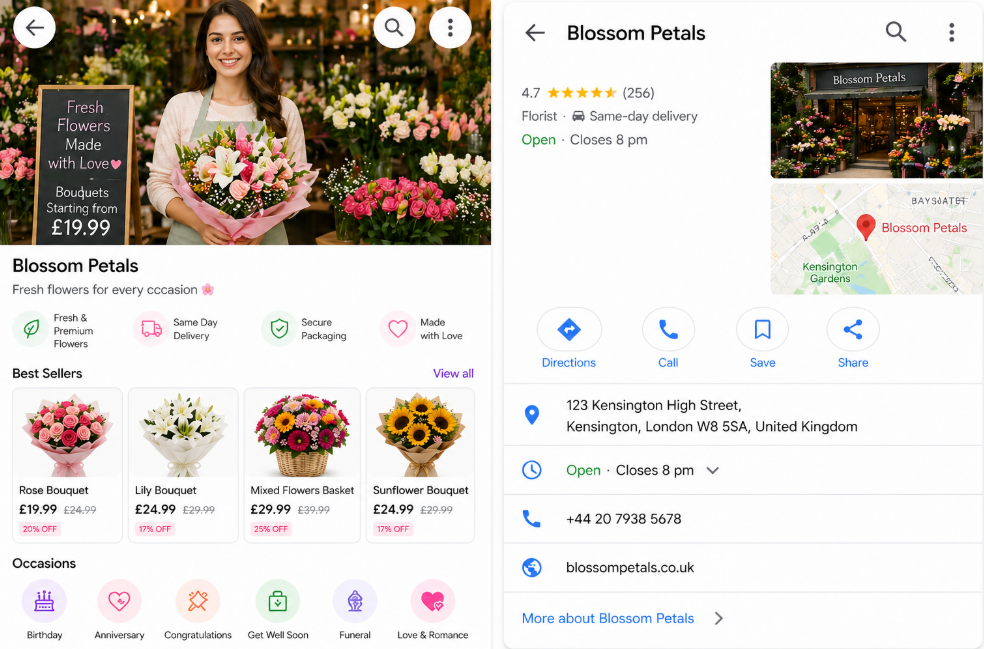This screenshot has height=649, width=984.
Task: Open the map showing Blossom Petals location
Action: click(876, 238)
